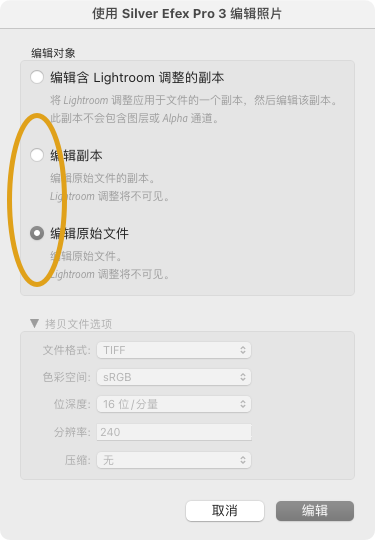Open the 文件格式 TIFF dropdown
375x540 pixels.
click(x=174, y=350)
